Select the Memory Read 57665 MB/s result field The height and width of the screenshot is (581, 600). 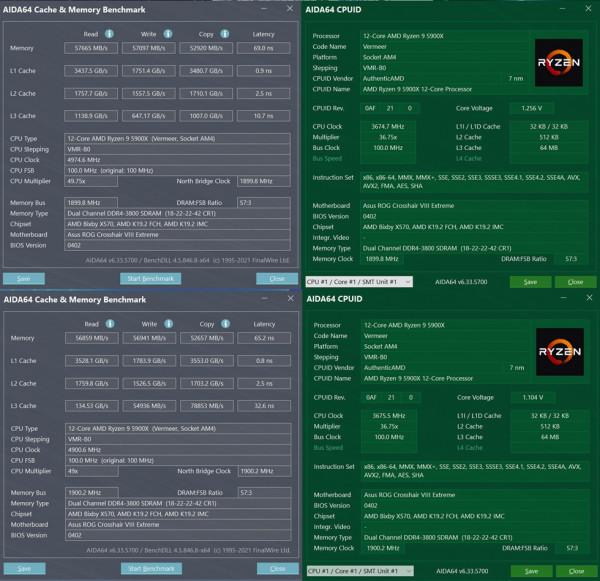click(89, 48)
